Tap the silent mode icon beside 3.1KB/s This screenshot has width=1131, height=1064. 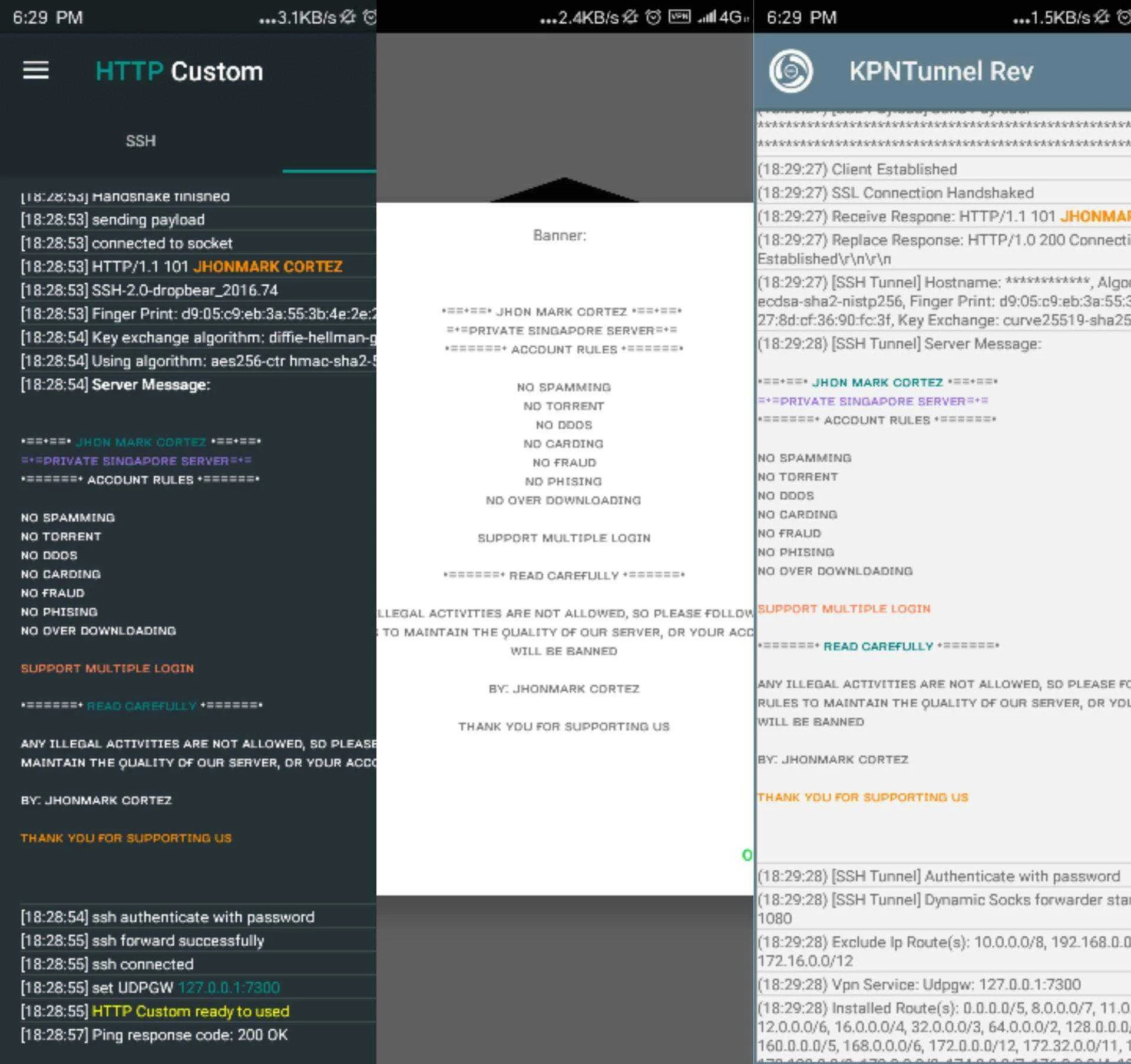[348, 17]
